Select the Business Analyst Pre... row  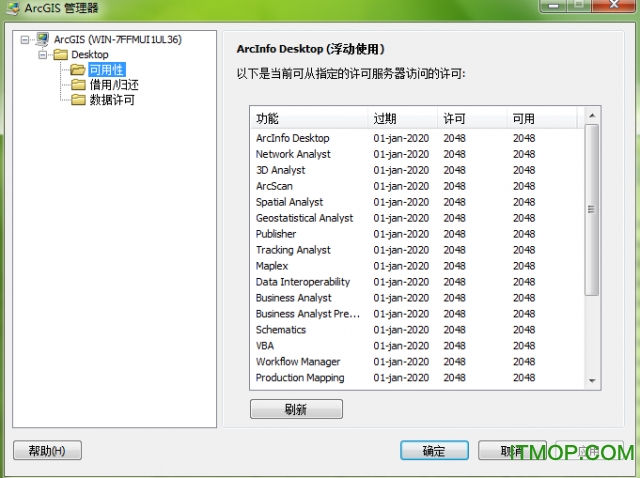[x=416, y=313]
